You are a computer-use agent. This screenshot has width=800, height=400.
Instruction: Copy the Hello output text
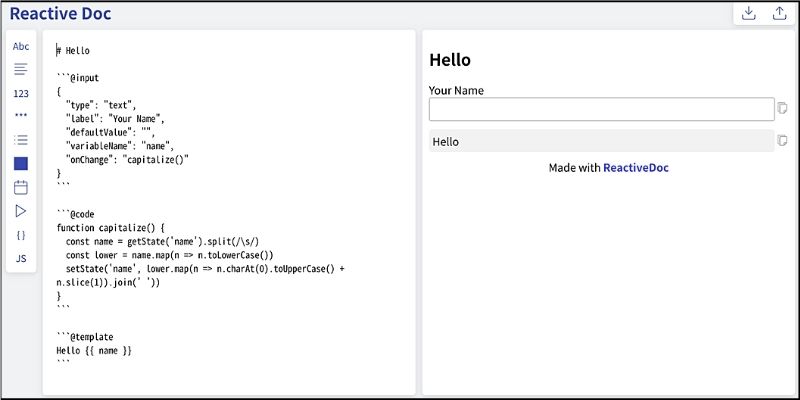click(x=783, y=141)
